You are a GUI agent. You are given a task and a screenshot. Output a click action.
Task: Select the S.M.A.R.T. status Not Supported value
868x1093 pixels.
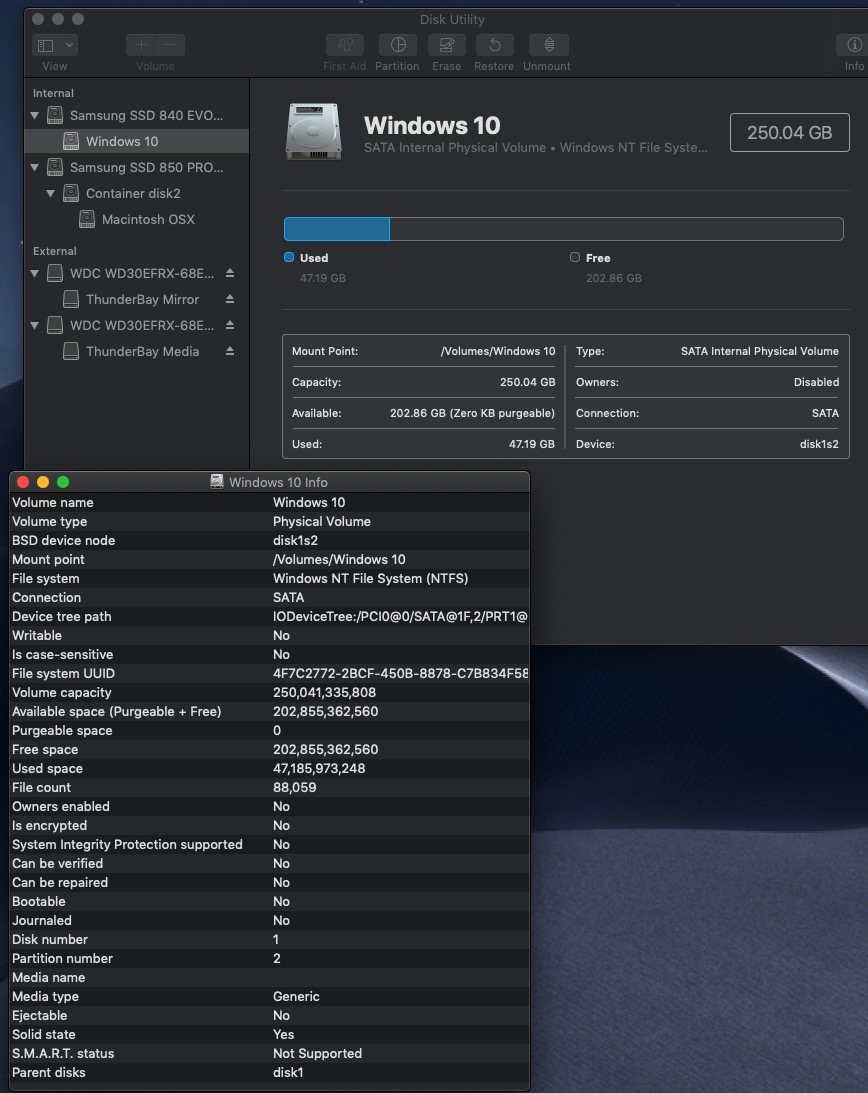click(x=317, y=1054)
